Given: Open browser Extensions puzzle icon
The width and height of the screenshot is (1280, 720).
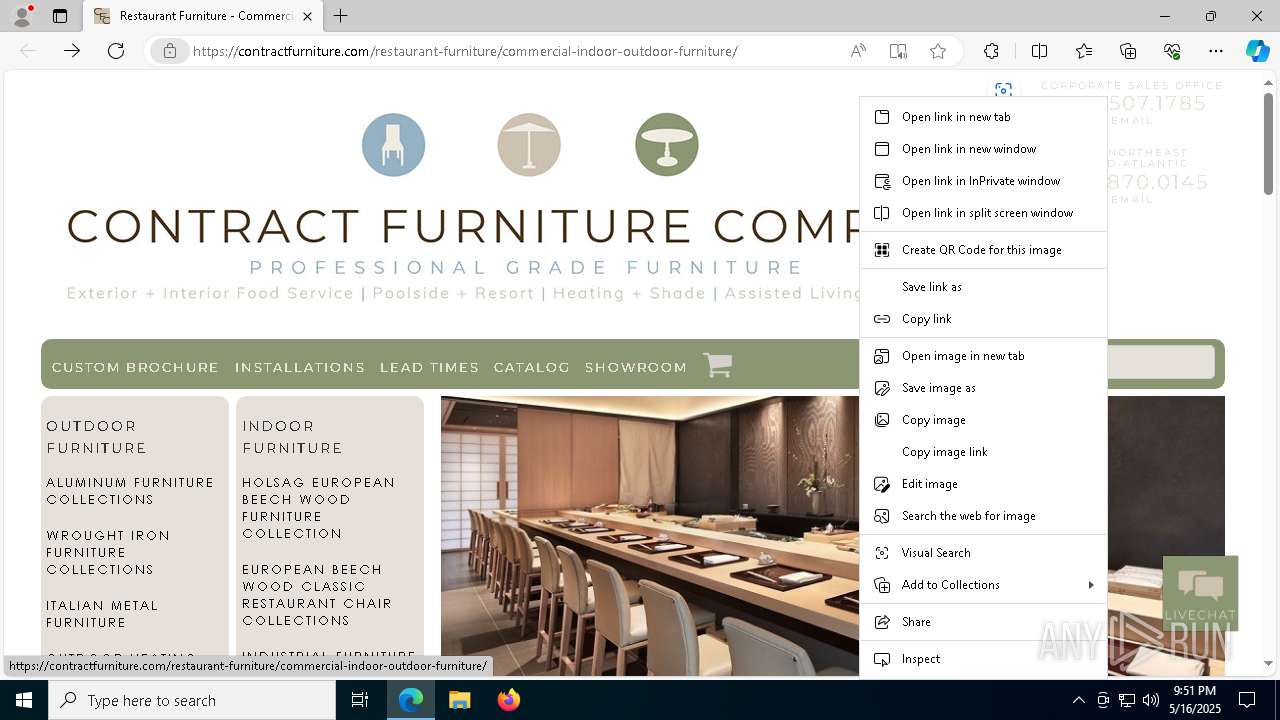Looking at the screenshot, I should [991, 51].
